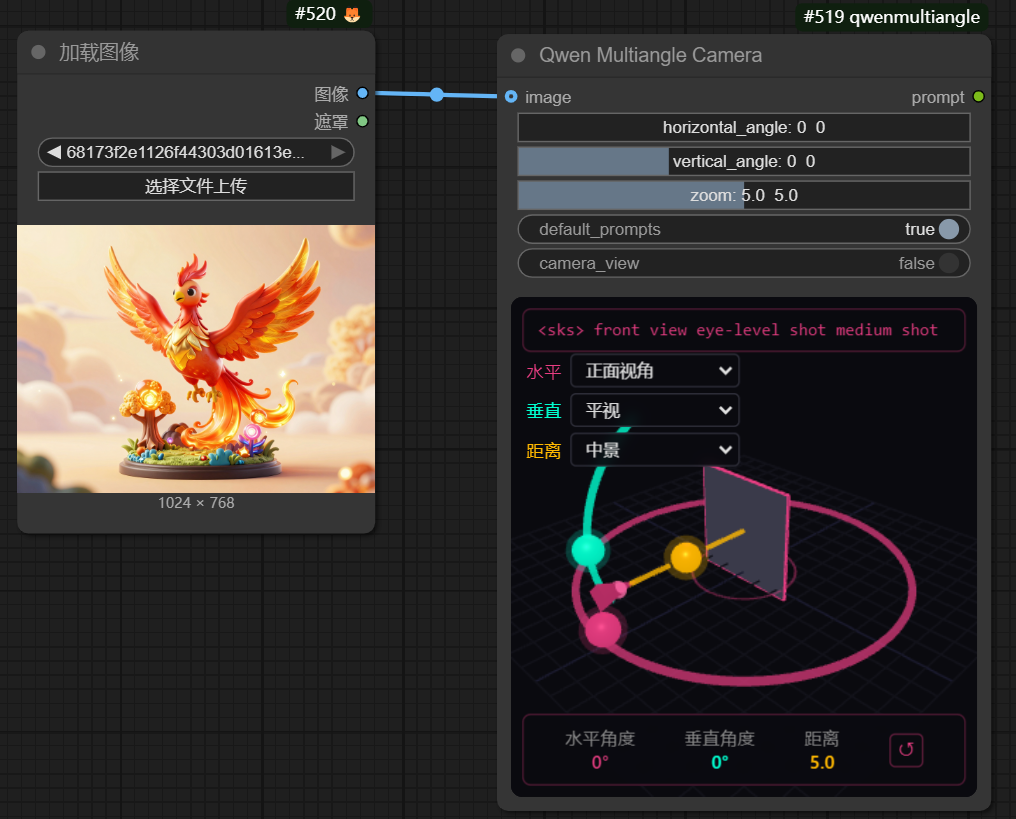Open the 垂直 平视 dropdown
This screenshot has width=1016, height=819.
pos(654,410)
